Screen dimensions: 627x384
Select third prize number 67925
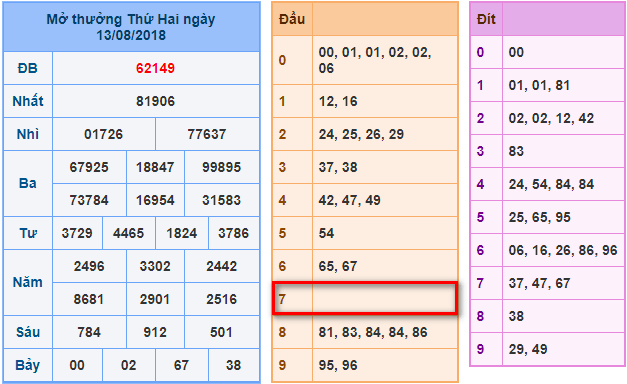(x=89, y=167)
